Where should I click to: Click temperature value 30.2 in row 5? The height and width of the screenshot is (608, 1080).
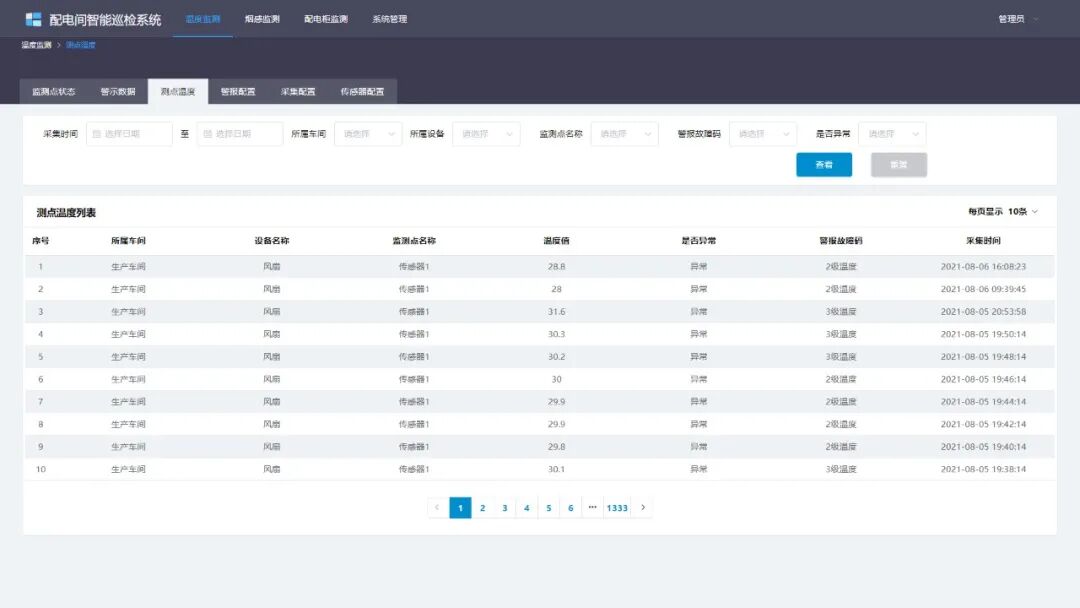(x=557, y=357)
